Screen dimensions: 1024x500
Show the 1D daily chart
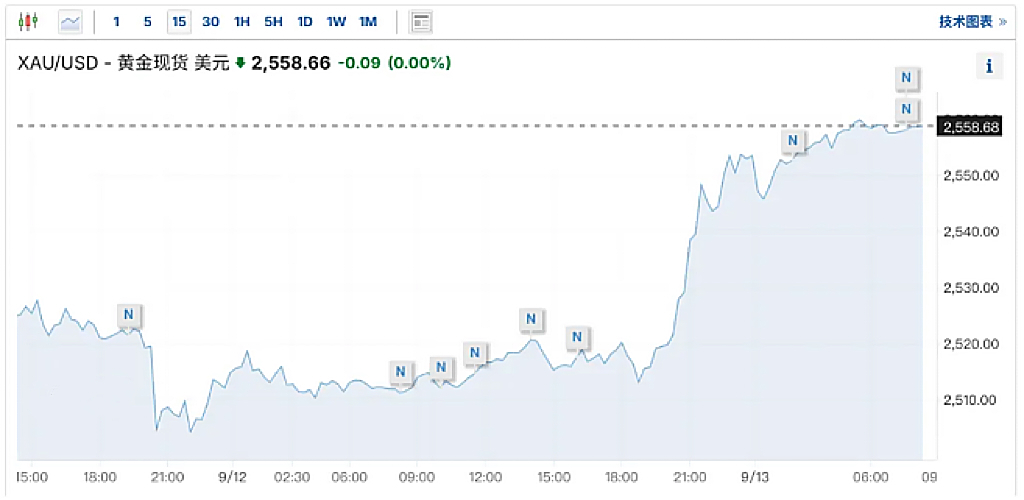click(305, 21)
